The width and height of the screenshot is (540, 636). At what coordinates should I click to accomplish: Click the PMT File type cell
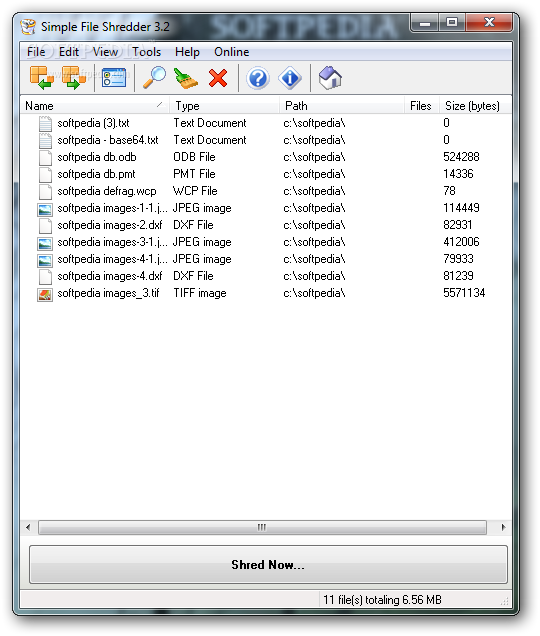tap(194, 174)
